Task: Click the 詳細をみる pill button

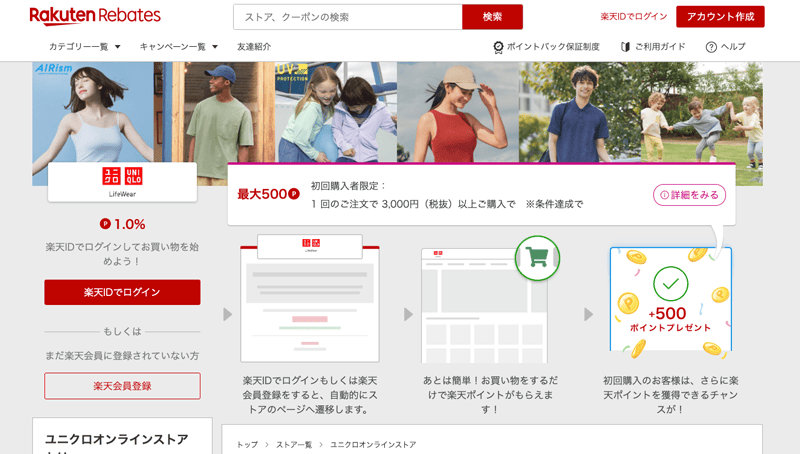Action: pyautogui.click(x=689, y=195)
